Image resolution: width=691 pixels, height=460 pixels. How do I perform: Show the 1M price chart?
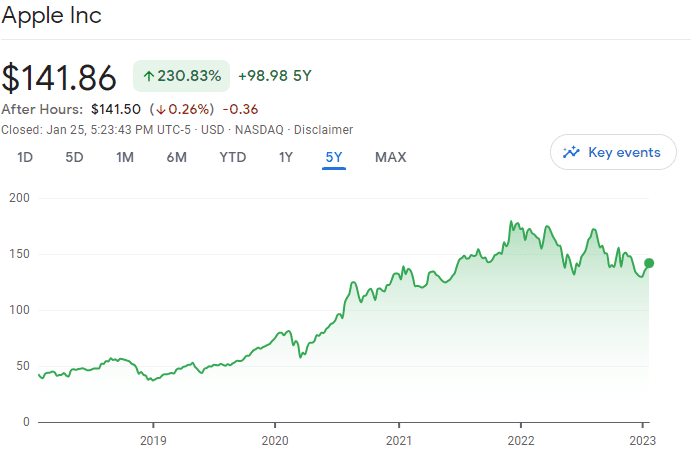(x=125, y=156)
